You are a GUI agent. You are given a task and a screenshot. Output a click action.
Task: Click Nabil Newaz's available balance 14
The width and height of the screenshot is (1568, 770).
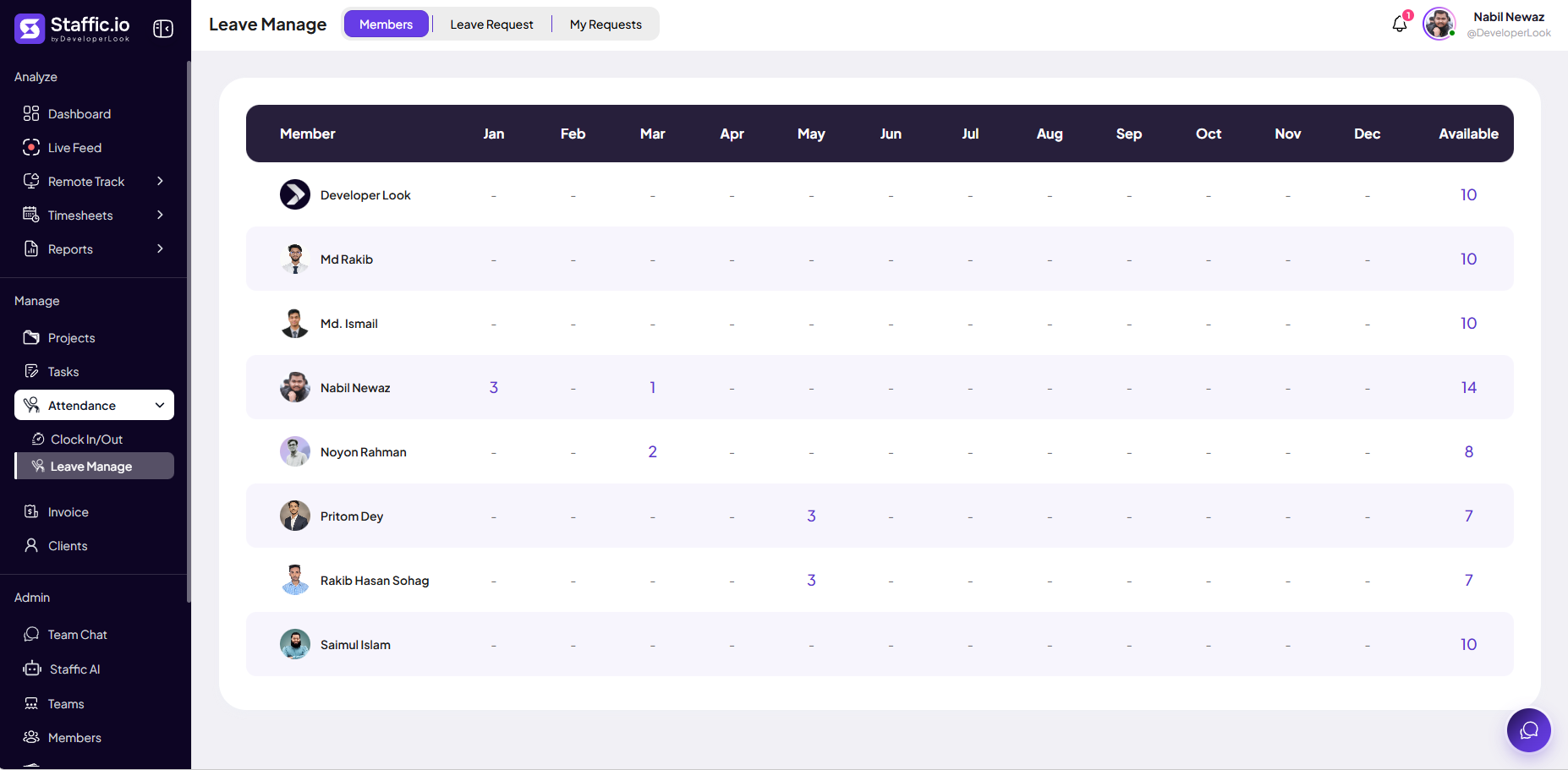click(x=1468, y=387)
